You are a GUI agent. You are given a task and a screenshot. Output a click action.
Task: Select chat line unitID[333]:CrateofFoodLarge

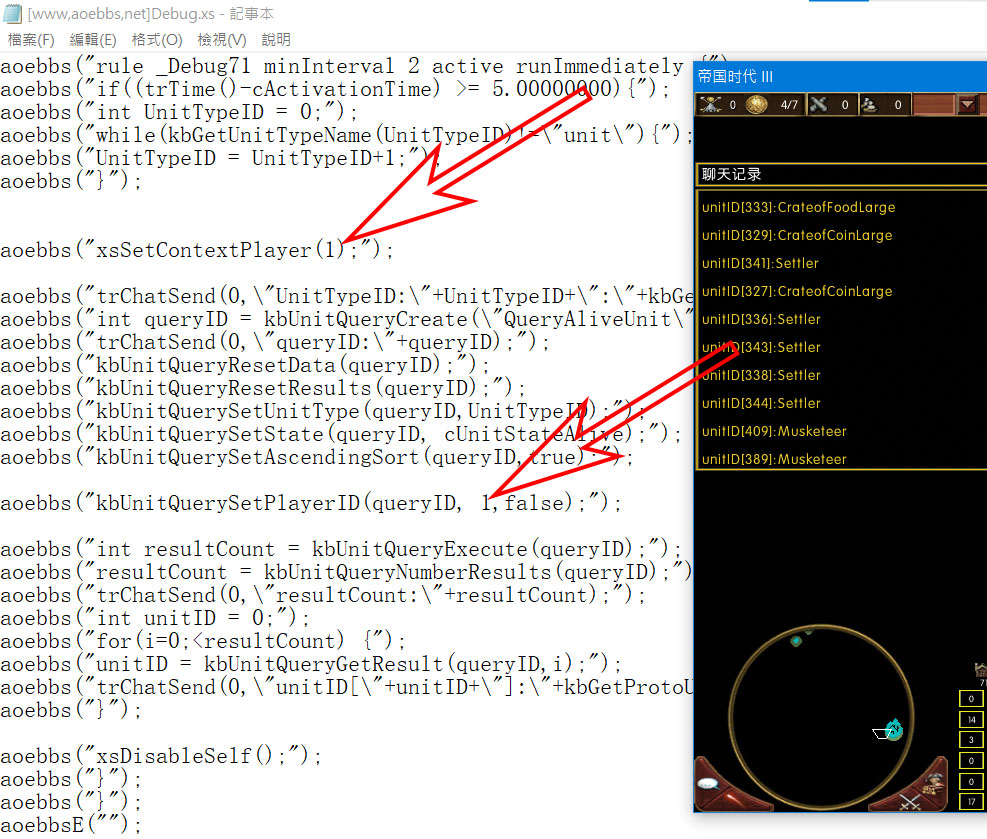point(798,207)
